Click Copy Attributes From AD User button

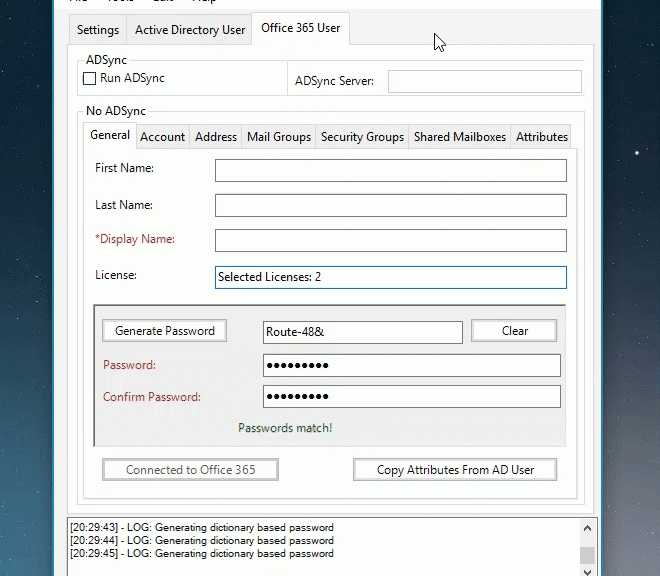point(455,469)
